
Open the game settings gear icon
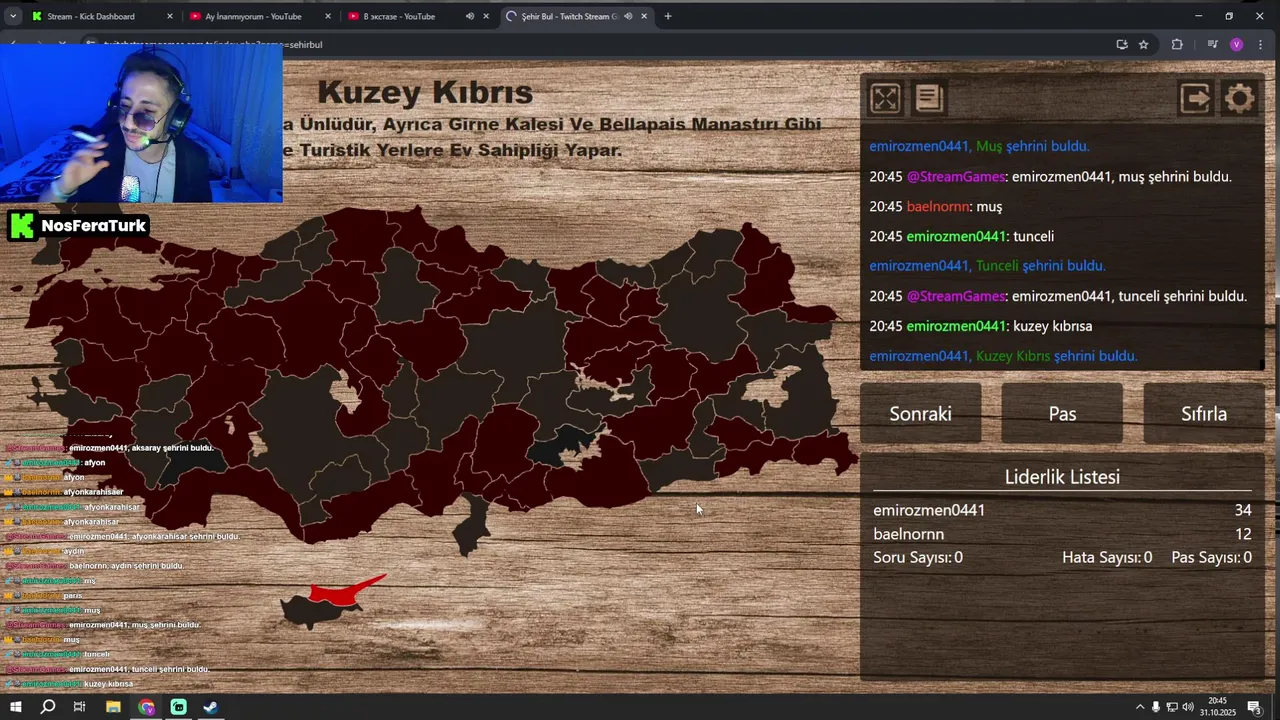(1239, 98)
